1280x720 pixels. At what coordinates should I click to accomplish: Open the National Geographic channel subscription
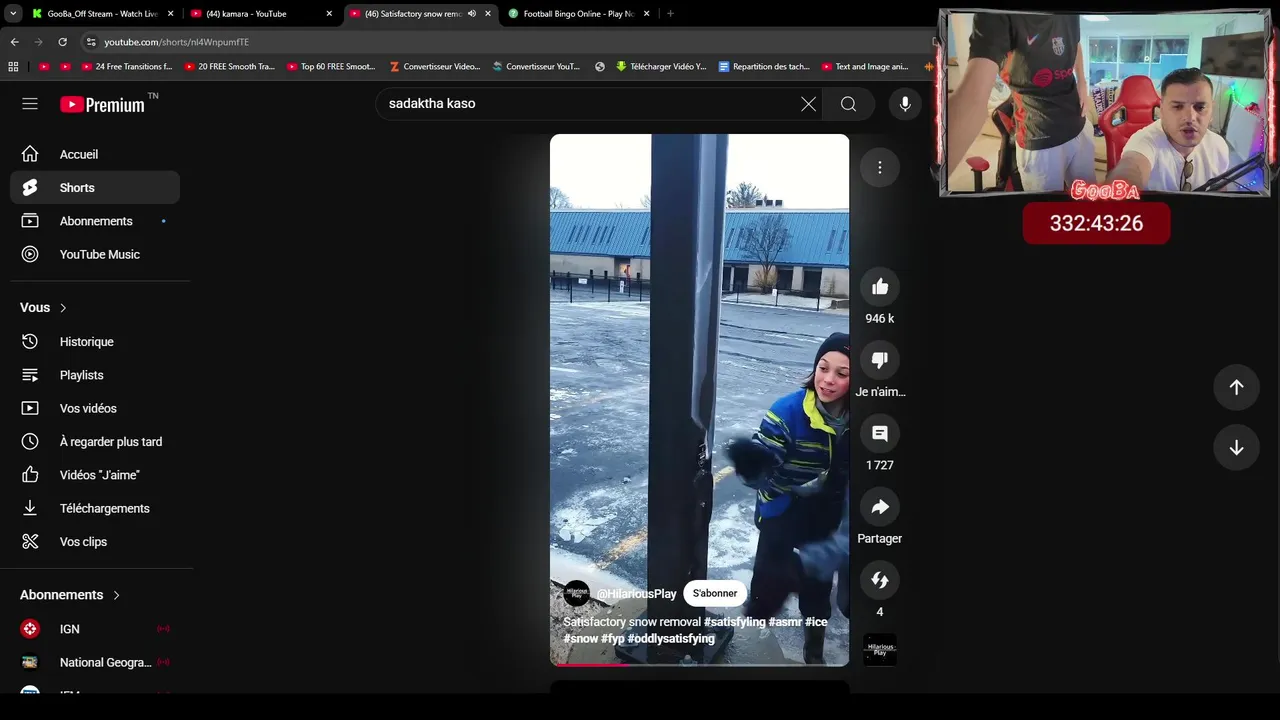[x=95, y=662]
